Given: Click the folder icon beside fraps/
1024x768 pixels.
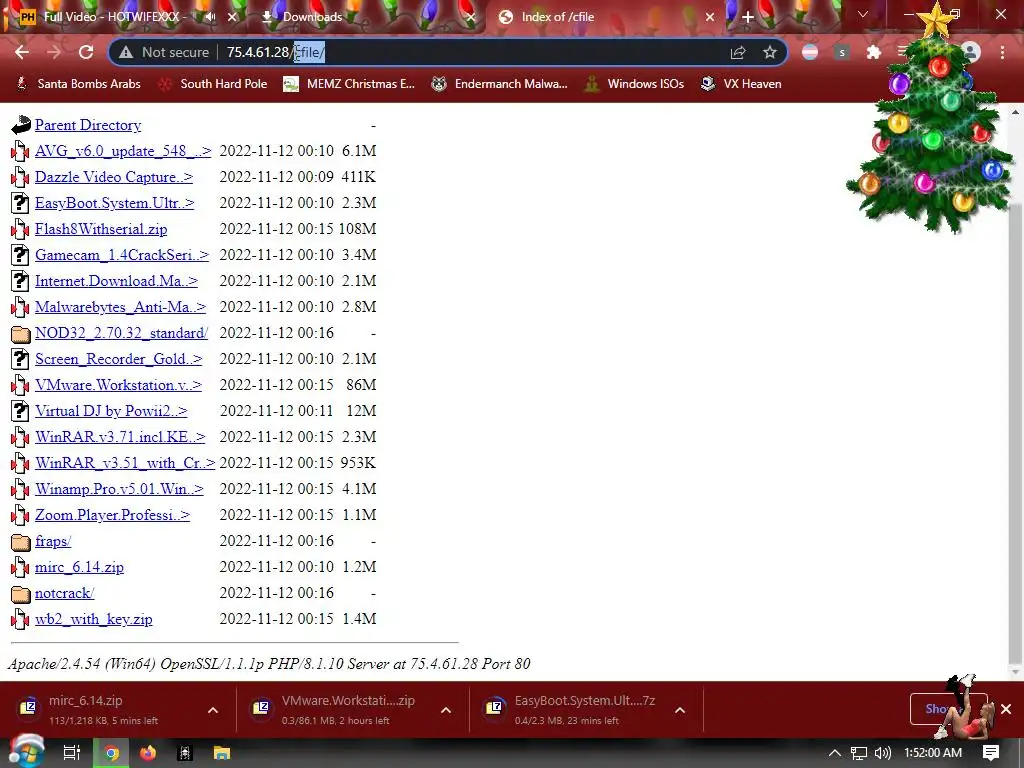Looking at the screenshot, I should click(x=20, y=541).
